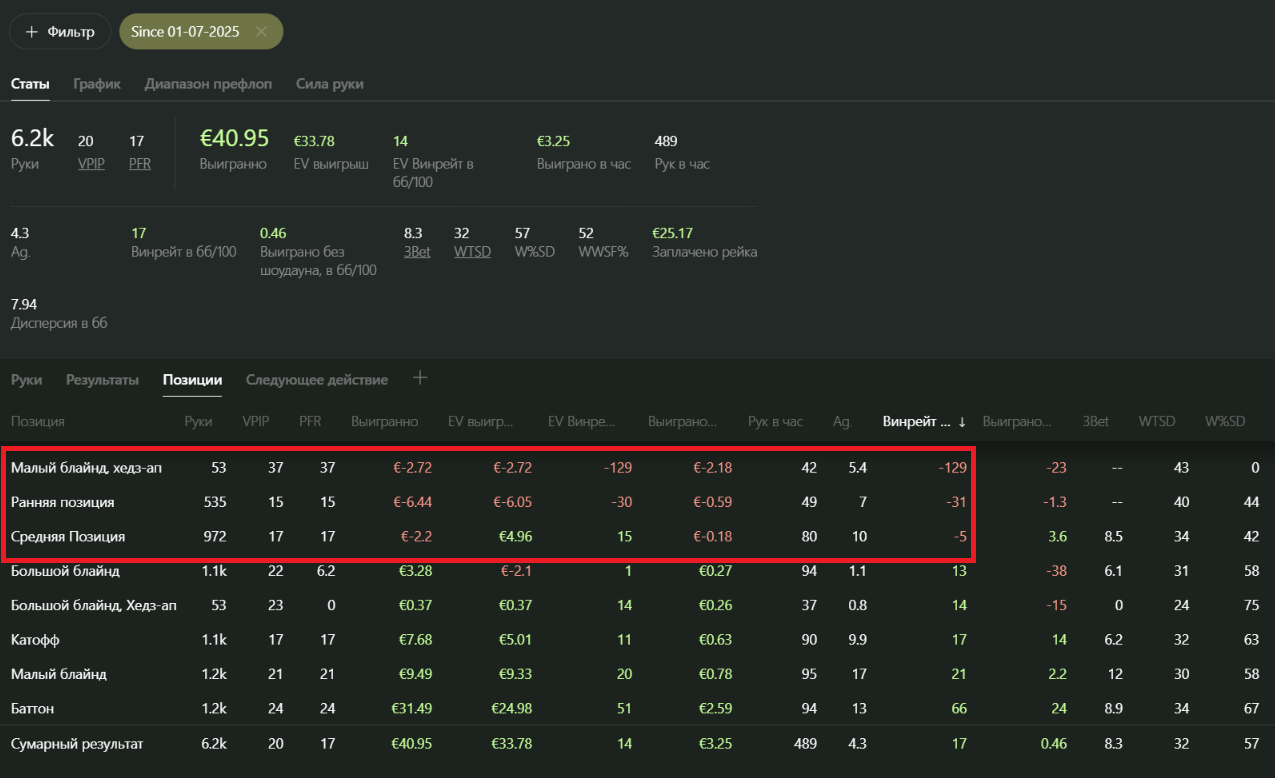
Task: Add a new filter with the Фильтр button
Action: tap(60, 32)
